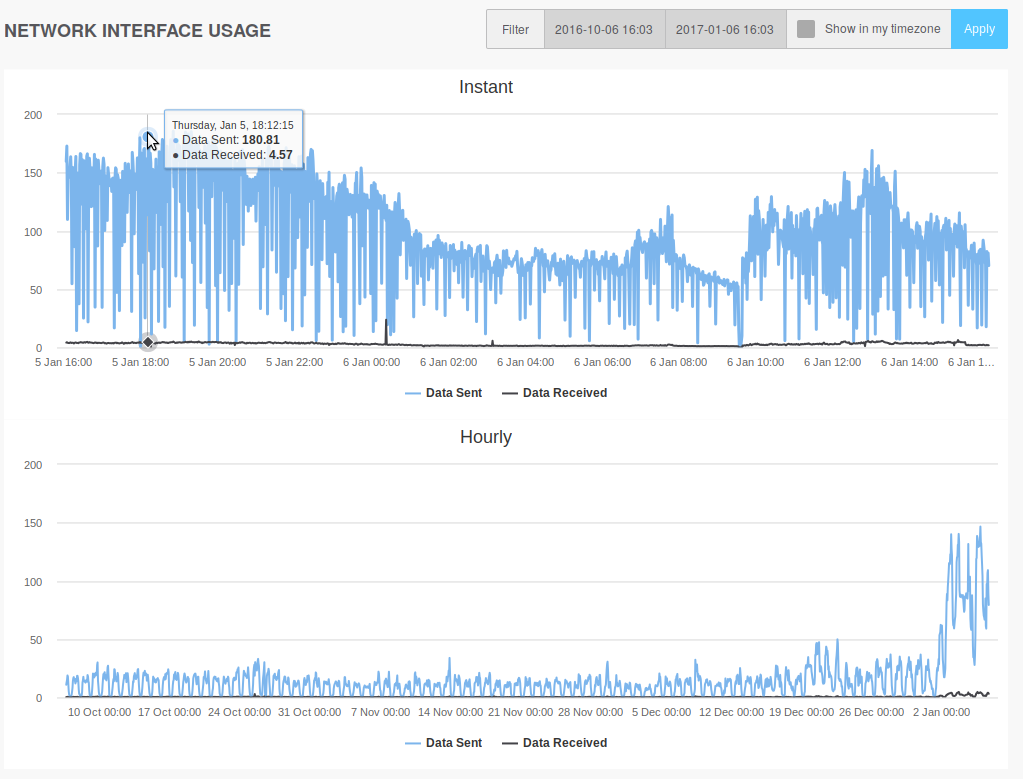Click the 10 Oct 00:00 label on Hourly chart
Viewport: 1023px width, 779px height.
click(99, 712)
